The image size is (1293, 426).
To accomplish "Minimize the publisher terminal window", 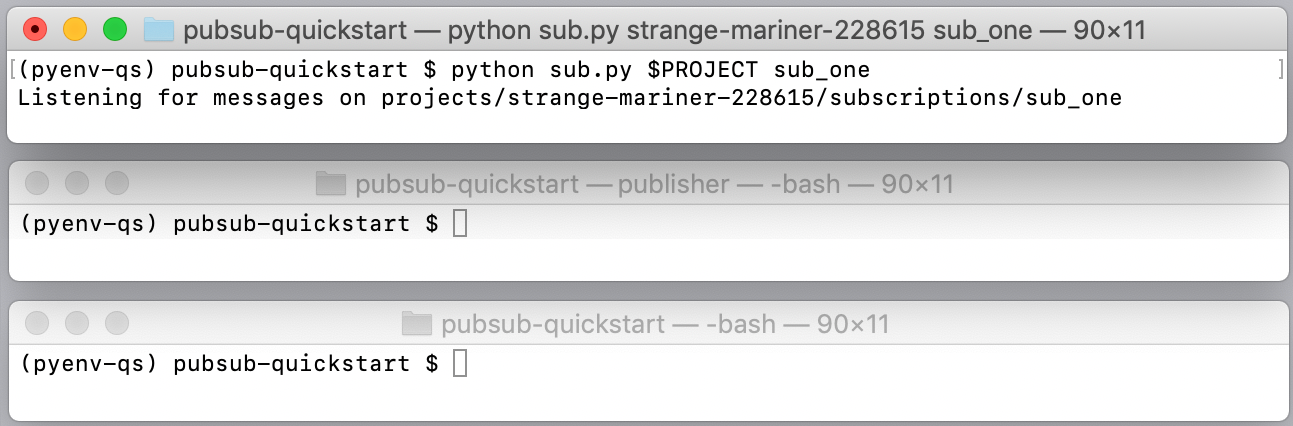I will [x=77, y=184].
